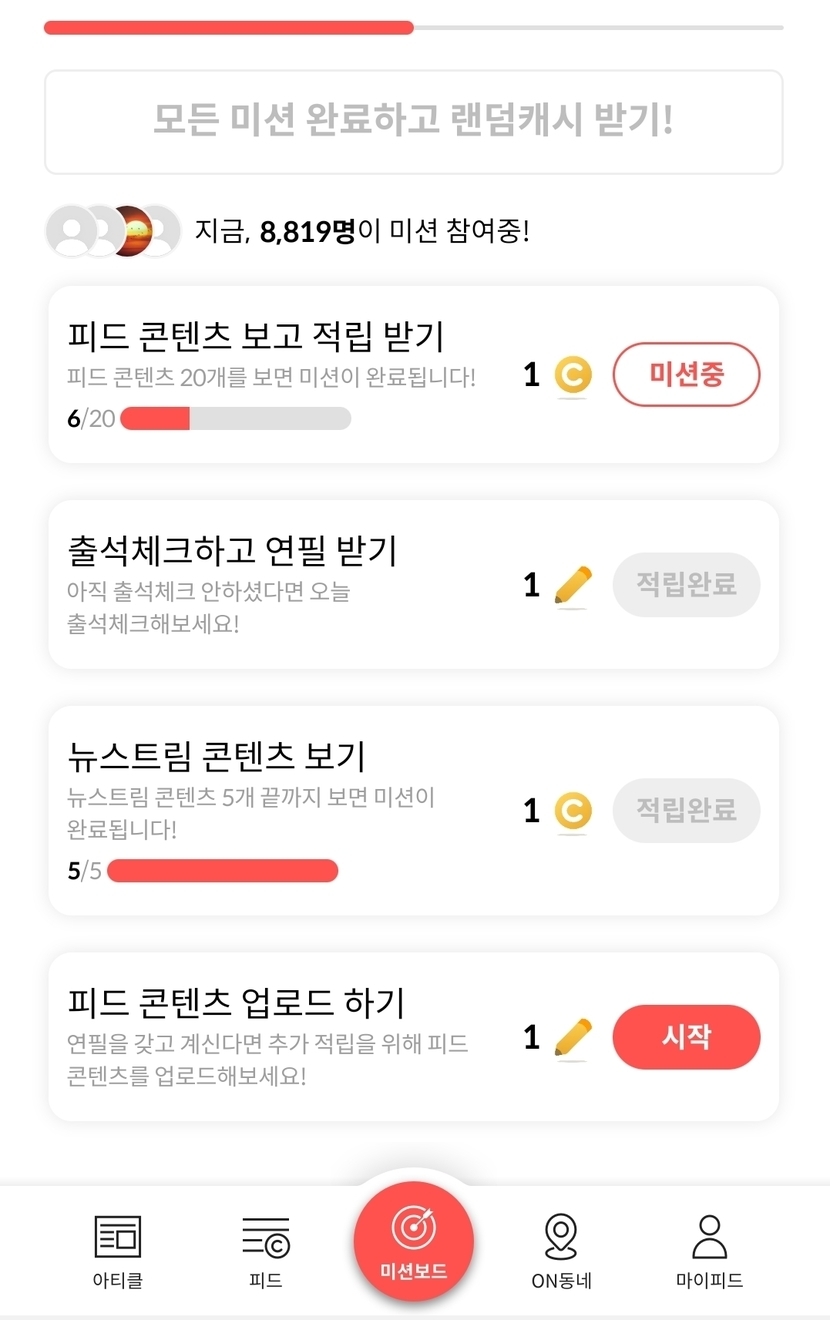
Task: Tap the gold coin in 피드 콘텐츠 보고 적립 받기
Action: 573,376
